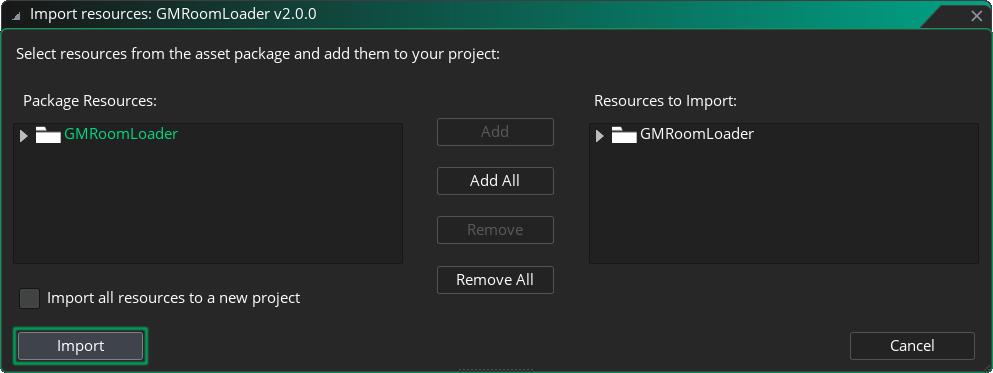Viewport: 993px width, 373px height.
Task: Select GMRoomLoader folder icon in Resources to Import
Action: (x=624, y=135)
